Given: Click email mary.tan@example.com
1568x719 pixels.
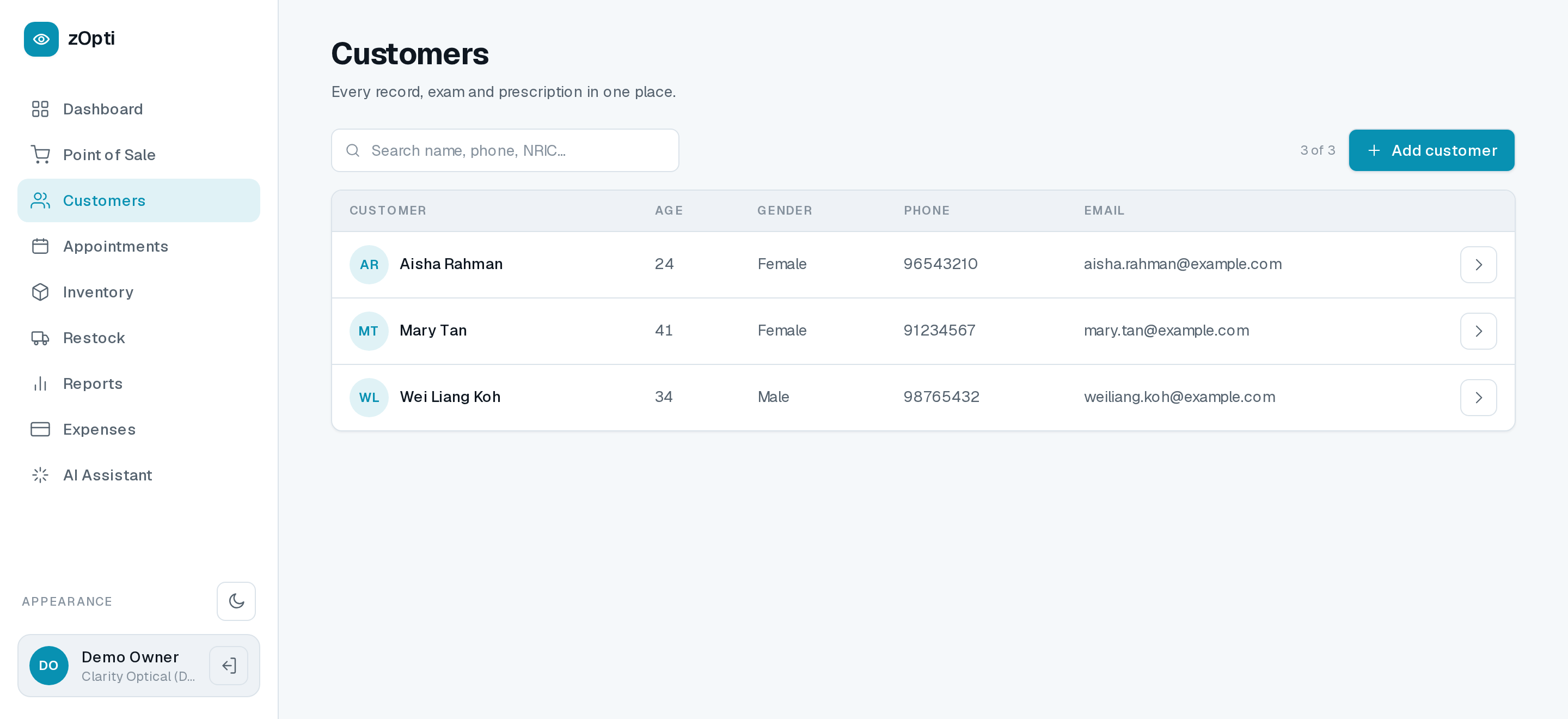Looking at the screenshot, I should pyautogui.click(x=1166, y=330).
